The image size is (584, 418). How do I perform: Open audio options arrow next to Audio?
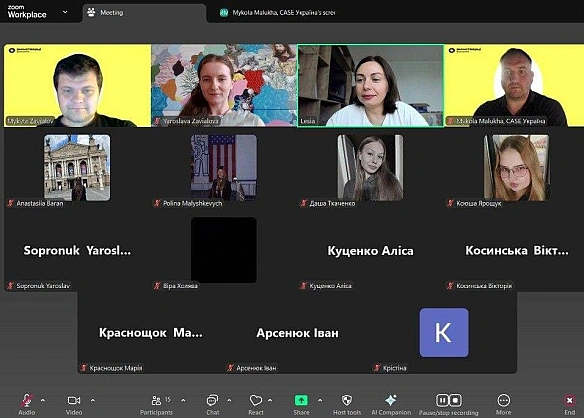(x=43, y=400)
